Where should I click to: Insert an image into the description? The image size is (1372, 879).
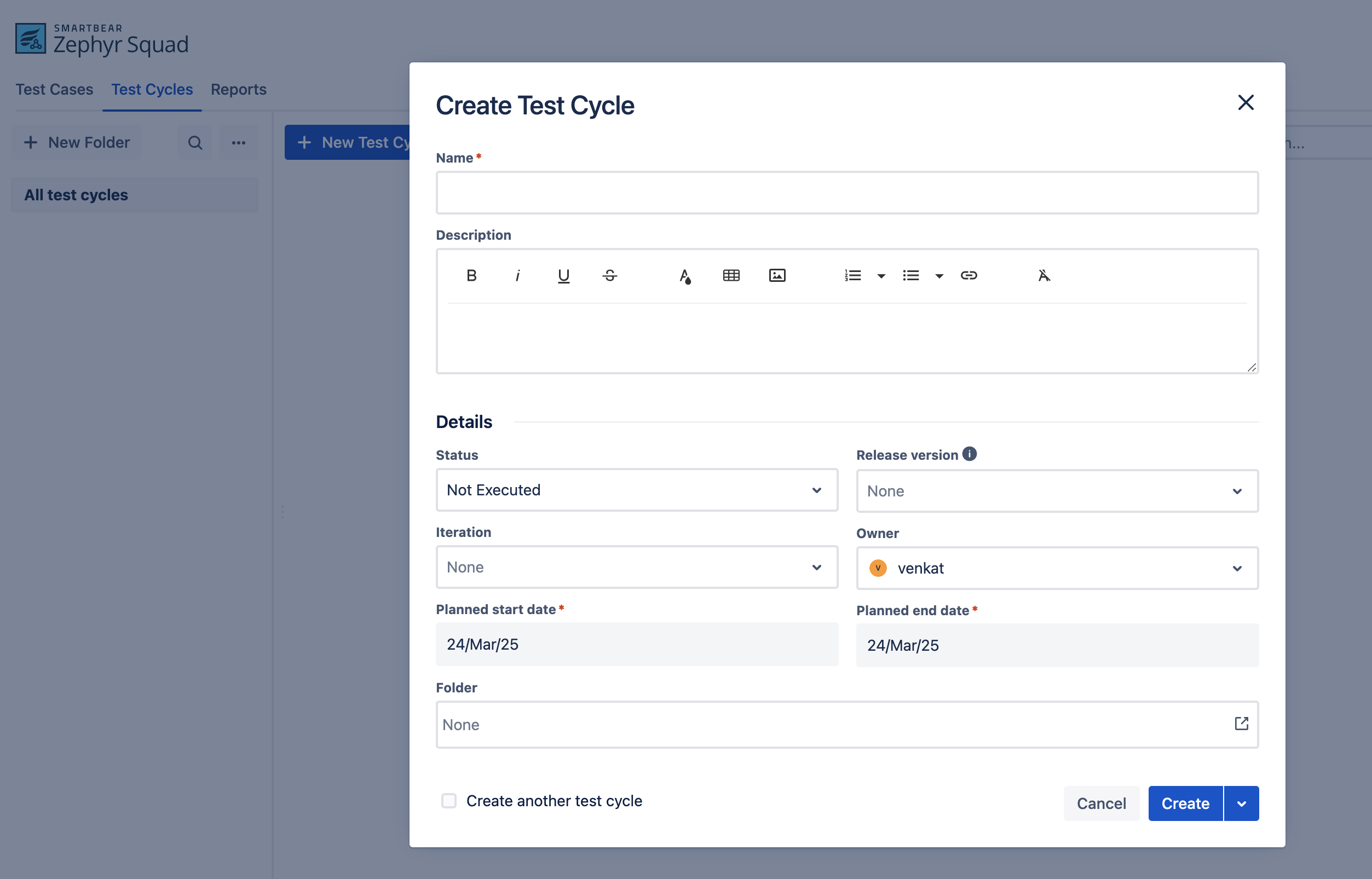[777, 276]
